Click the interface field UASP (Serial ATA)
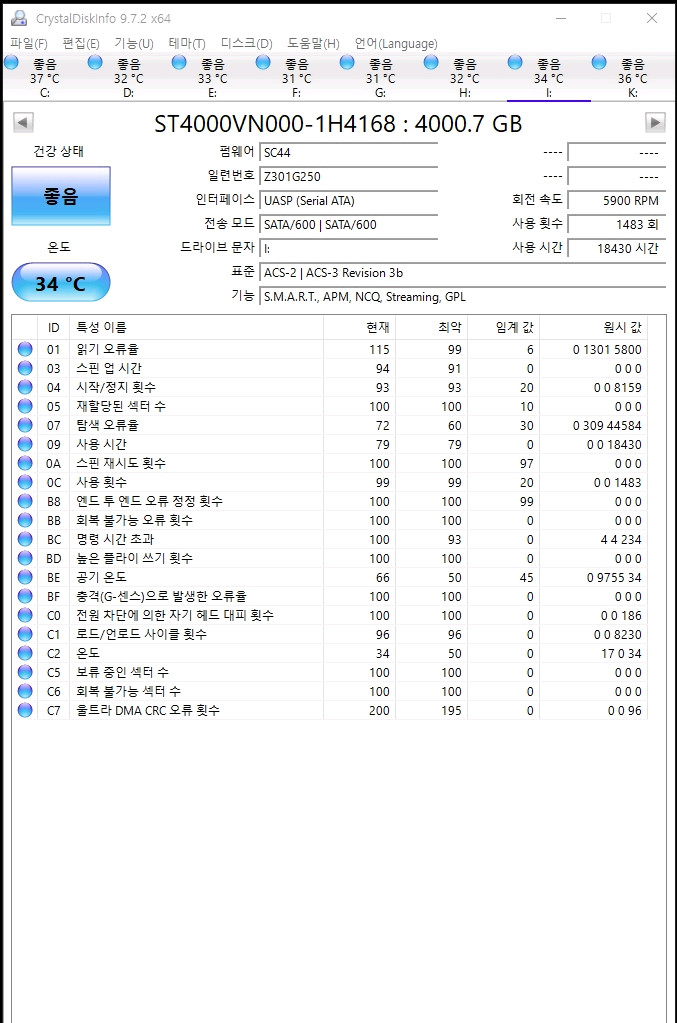This screenshot has height=1023, width=677. point(348,200)
